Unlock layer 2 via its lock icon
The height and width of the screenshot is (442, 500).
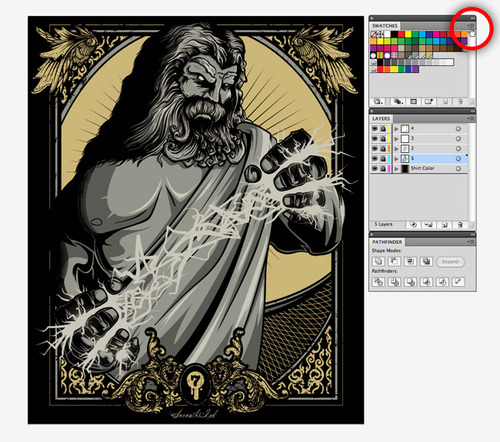tap(383, 148)
